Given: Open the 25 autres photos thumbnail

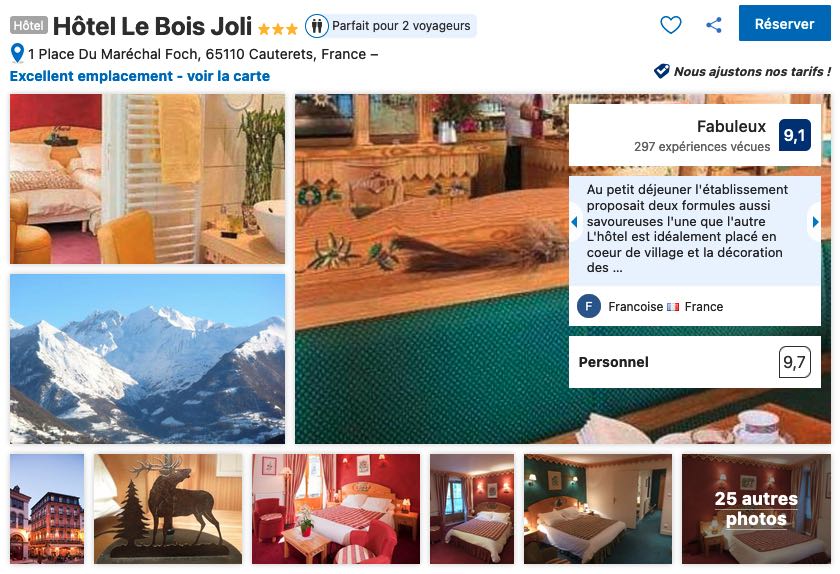Looking at the screenshot, I should [756, 509].
